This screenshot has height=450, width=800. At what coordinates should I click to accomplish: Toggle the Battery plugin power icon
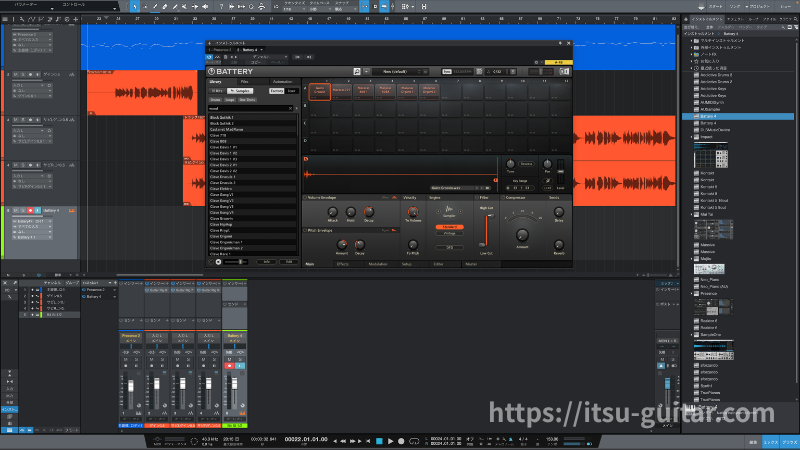click(209, 57)
